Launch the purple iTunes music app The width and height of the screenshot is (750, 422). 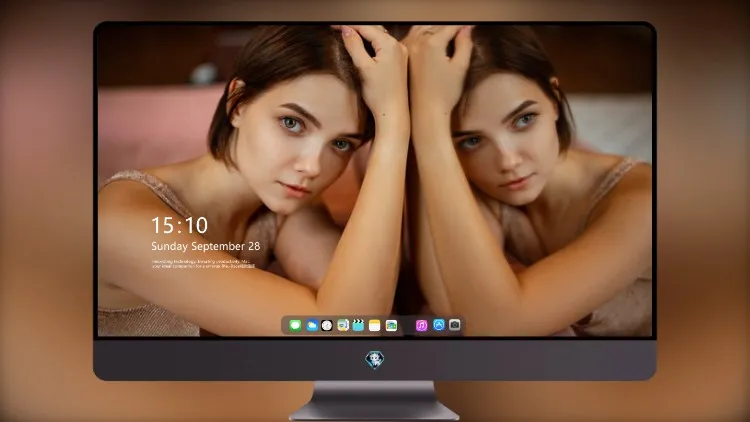tap(421, 326)
